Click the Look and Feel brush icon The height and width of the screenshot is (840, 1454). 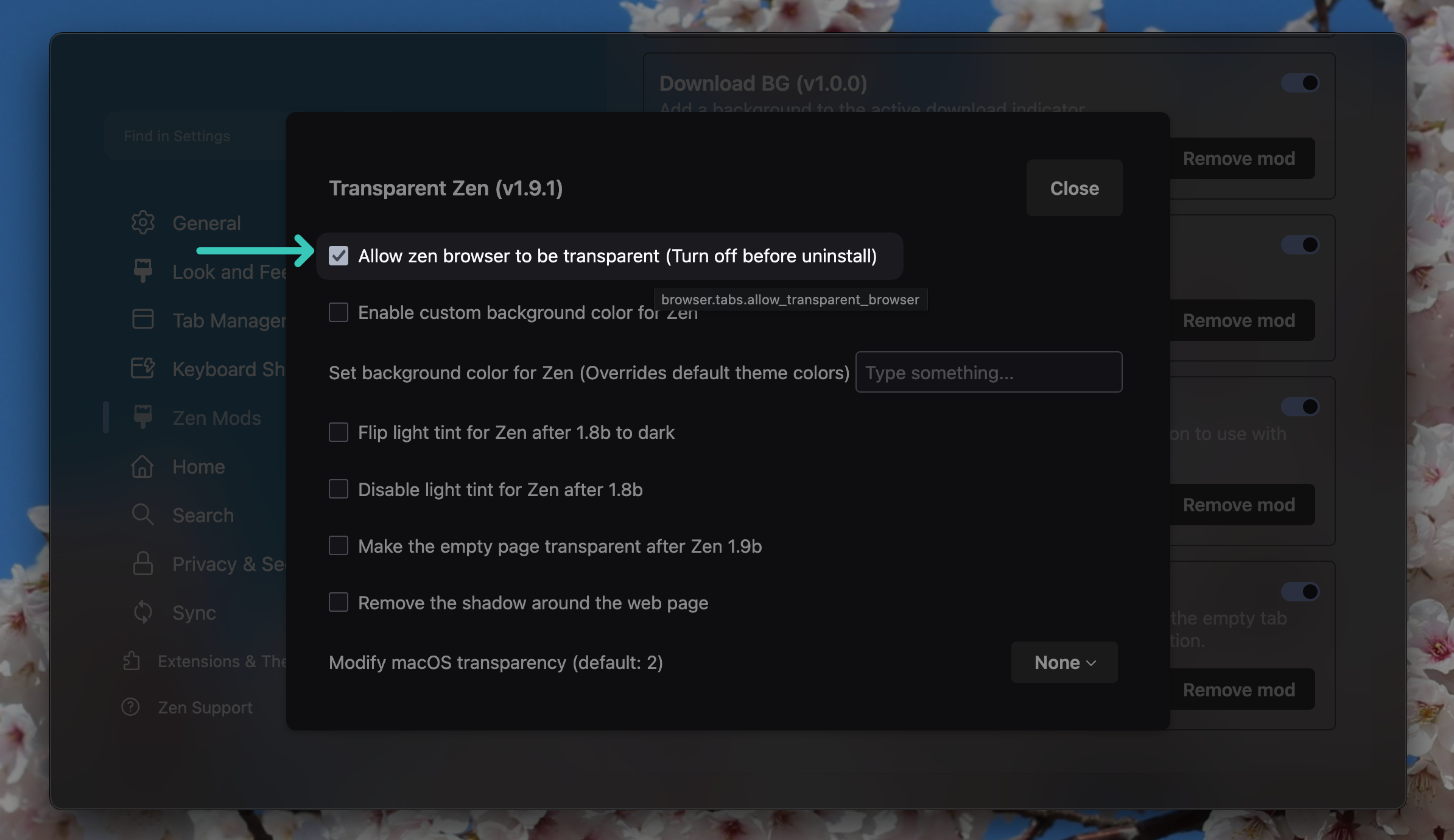click(143, 271)
